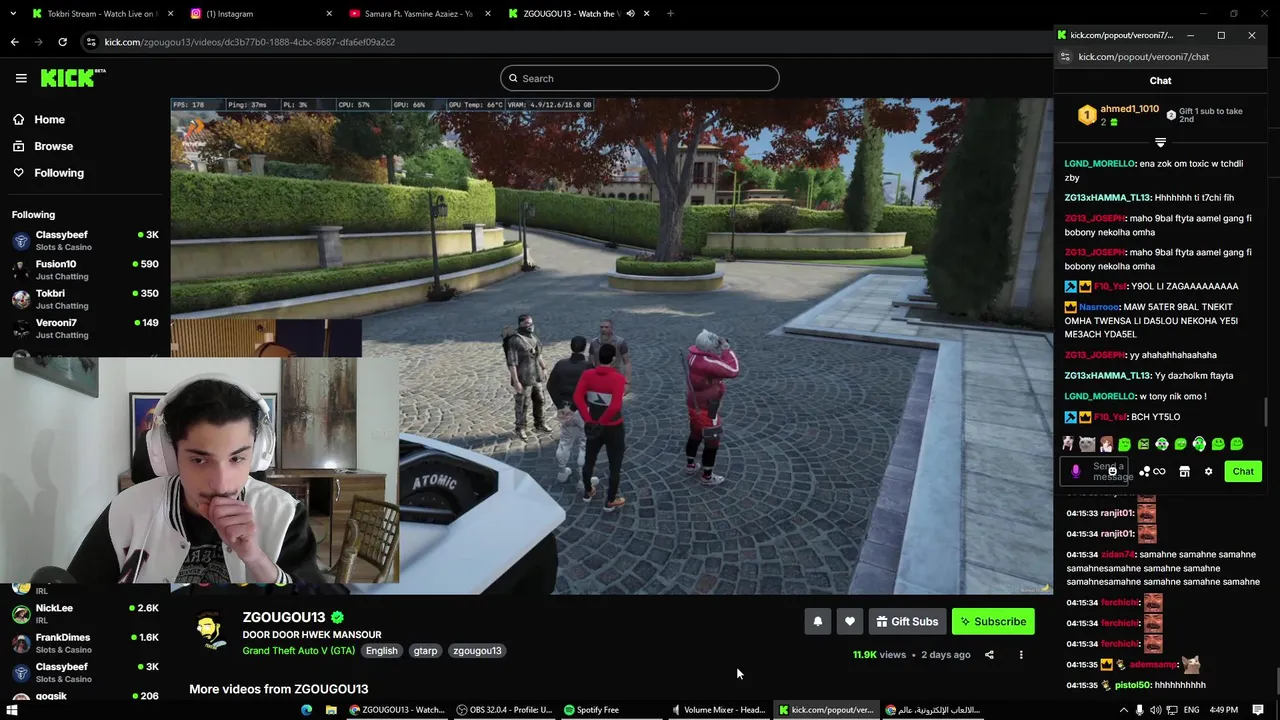This screenshot has width=1280, height=720.
Task: Open Spotify Free from the taskbar
Action: pos(591,710)
